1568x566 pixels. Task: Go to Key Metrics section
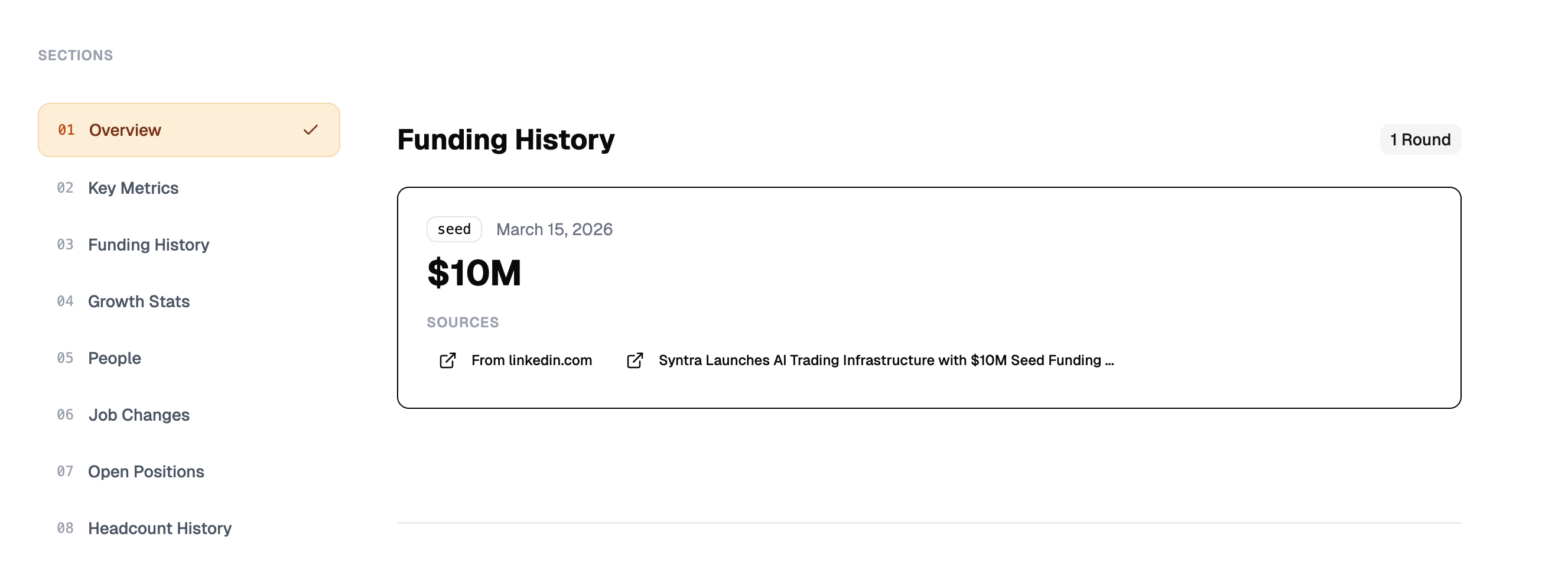[133, 188]
